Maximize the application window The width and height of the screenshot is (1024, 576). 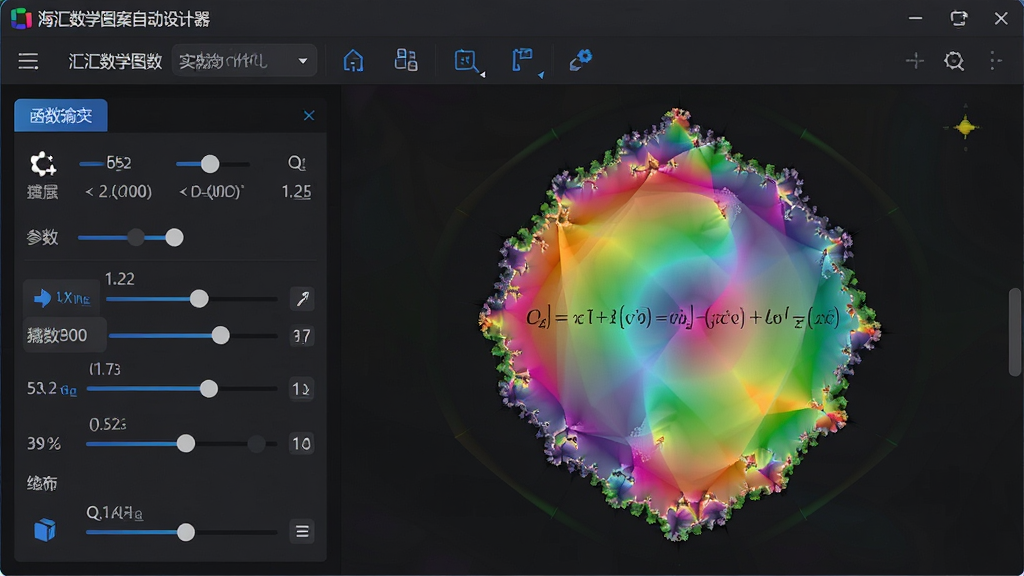click(x=959, y=18)
